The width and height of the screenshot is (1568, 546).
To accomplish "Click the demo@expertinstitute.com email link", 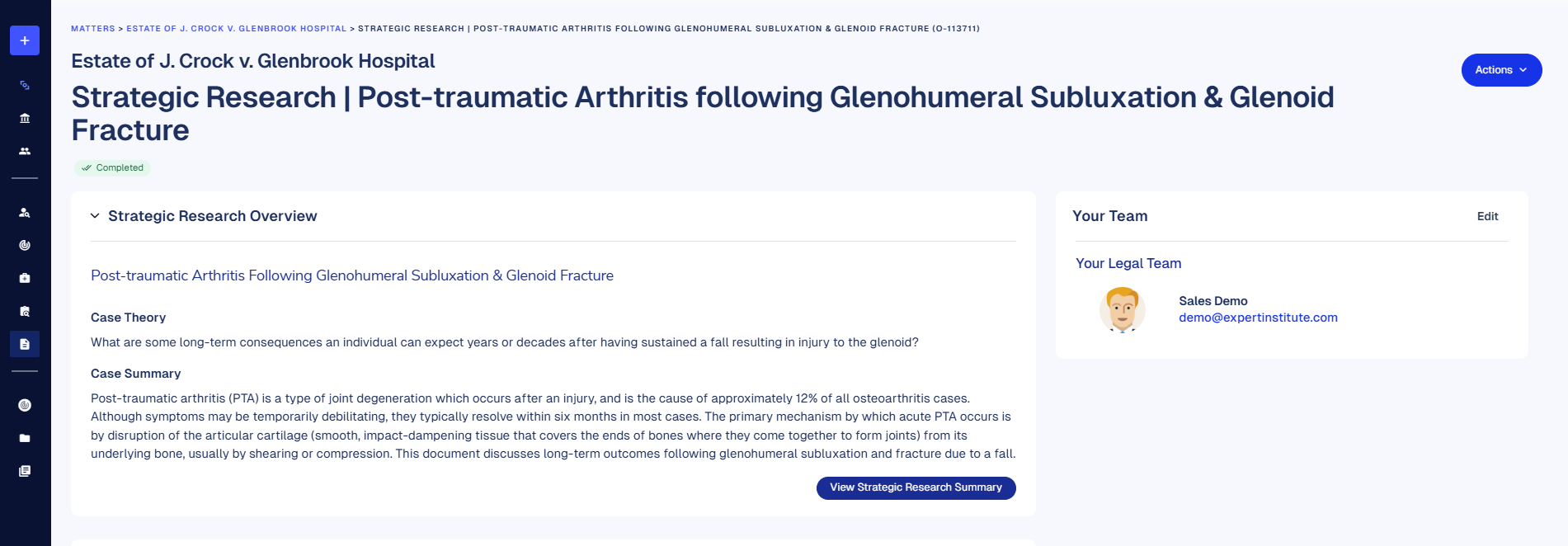I will (x=1258, y=318).
